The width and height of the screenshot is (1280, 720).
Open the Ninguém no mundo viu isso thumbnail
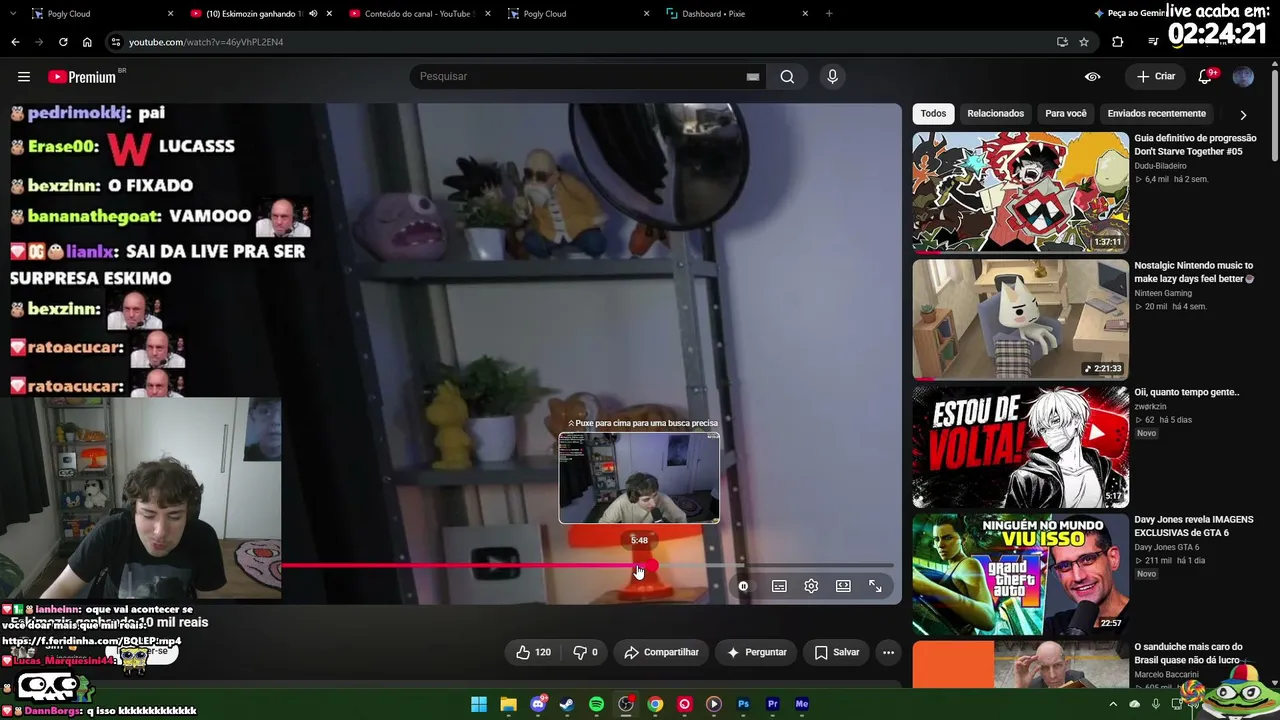(x=1020, y=575)
